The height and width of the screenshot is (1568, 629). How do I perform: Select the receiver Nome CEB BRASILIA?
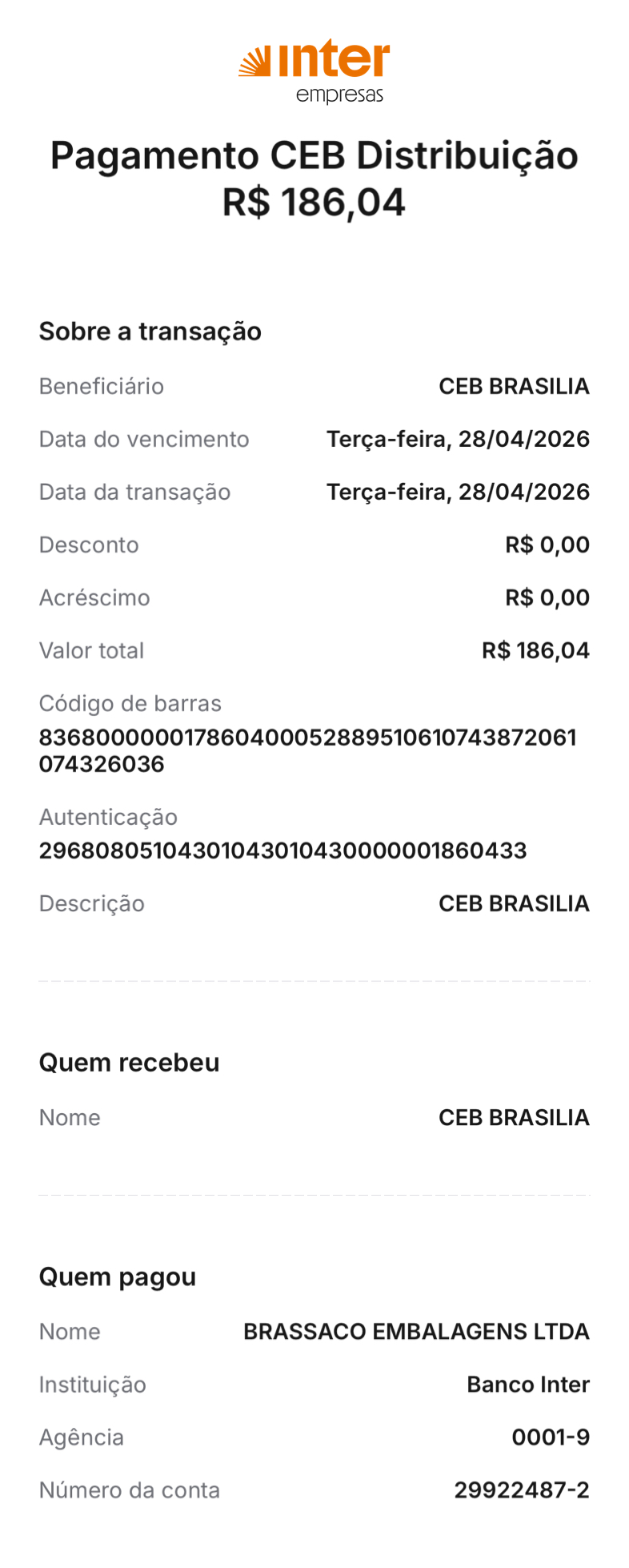point(514,1117)
